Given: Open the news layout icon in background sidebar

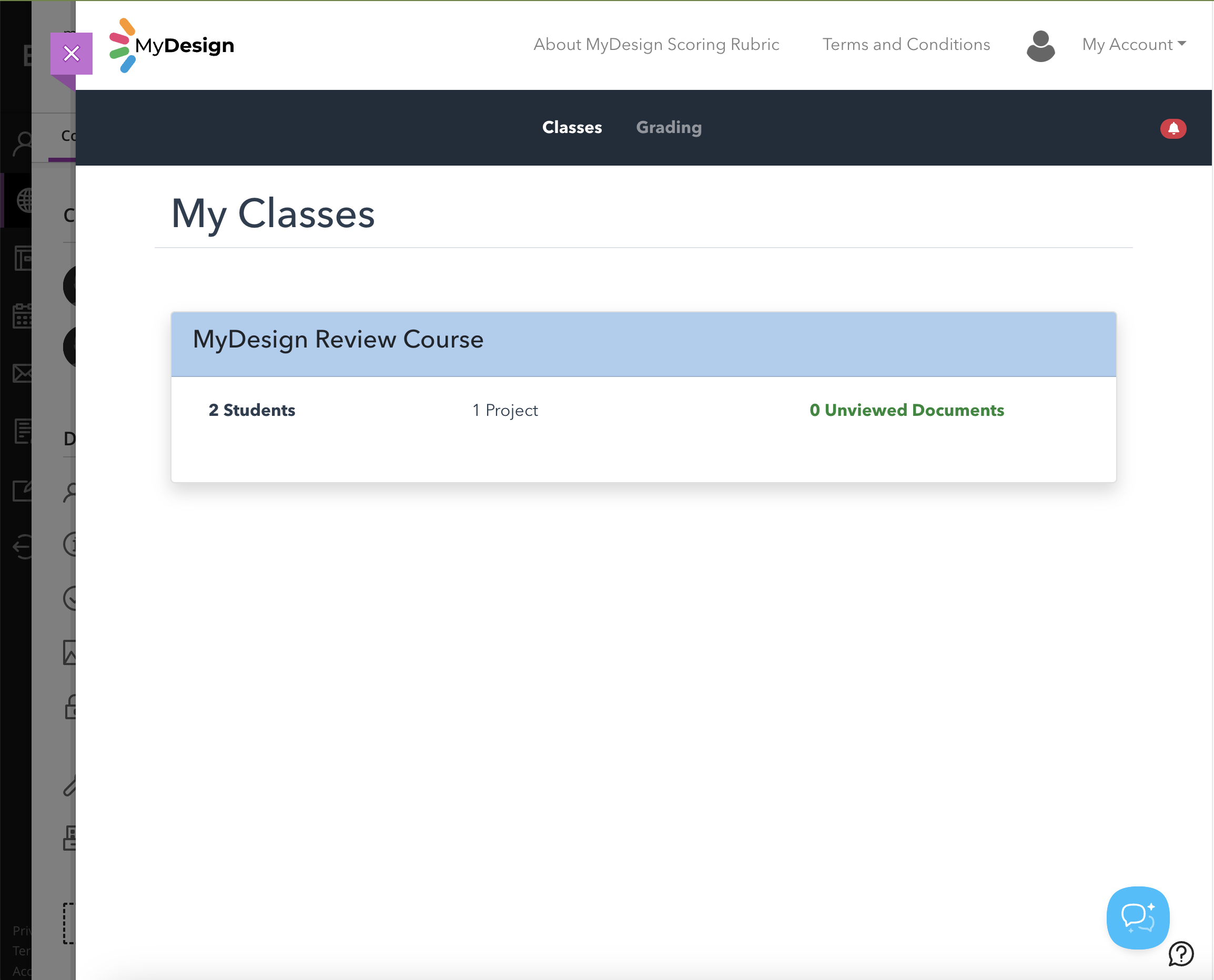Looking at the screenshot, I should click(x=23, y=259).
